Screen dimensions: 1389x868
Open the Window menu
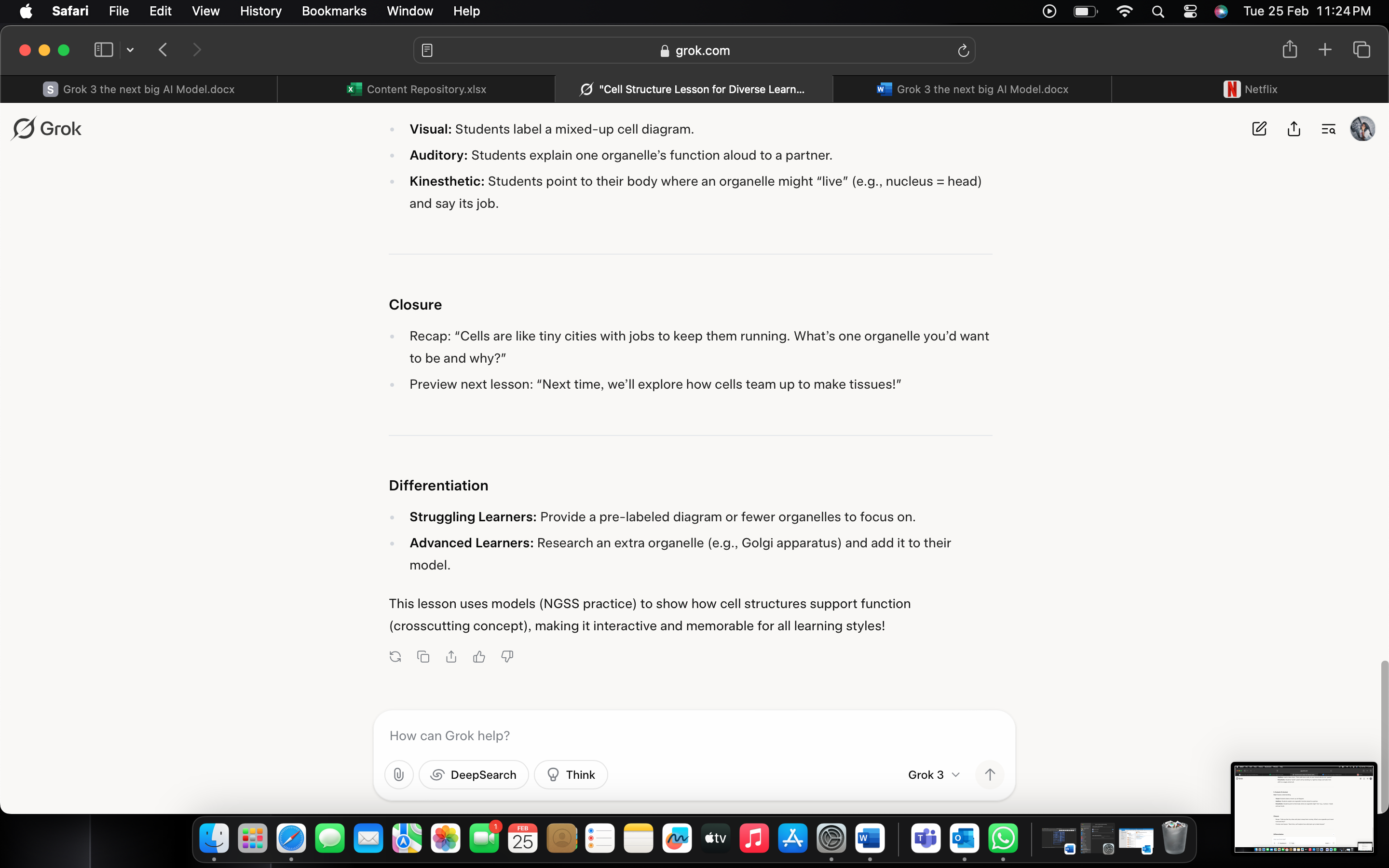coord(410,11)
